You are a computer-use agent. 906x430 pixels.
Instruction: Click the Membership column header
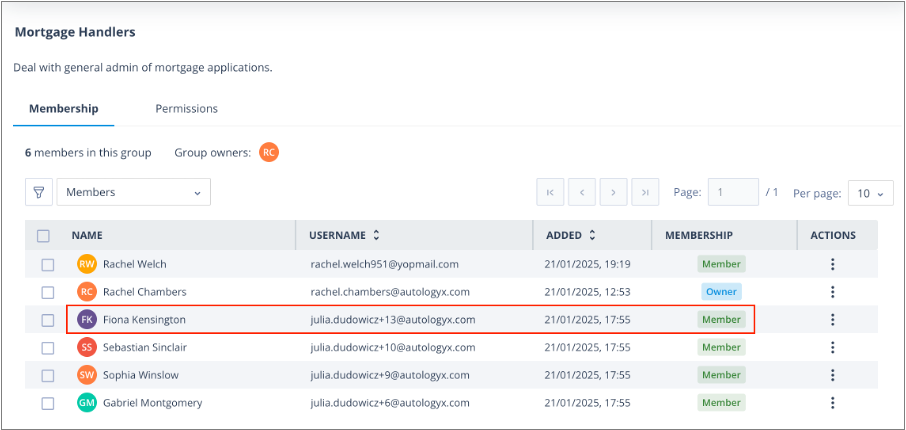(x=699, y=235)
